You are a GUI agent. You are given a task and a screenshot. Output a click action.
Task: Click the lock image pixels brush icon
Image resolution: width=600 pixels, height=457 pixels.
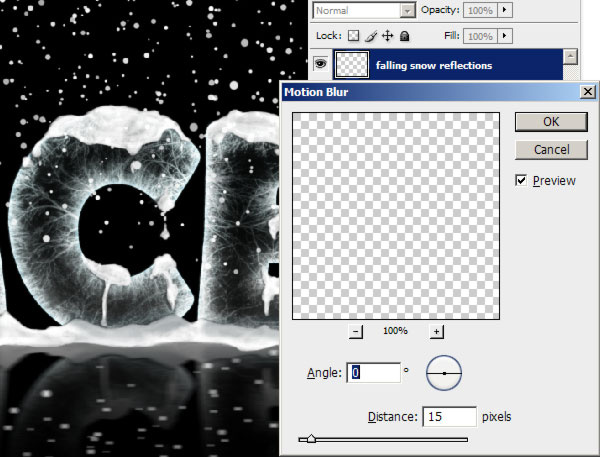click(x=371, y=36)
